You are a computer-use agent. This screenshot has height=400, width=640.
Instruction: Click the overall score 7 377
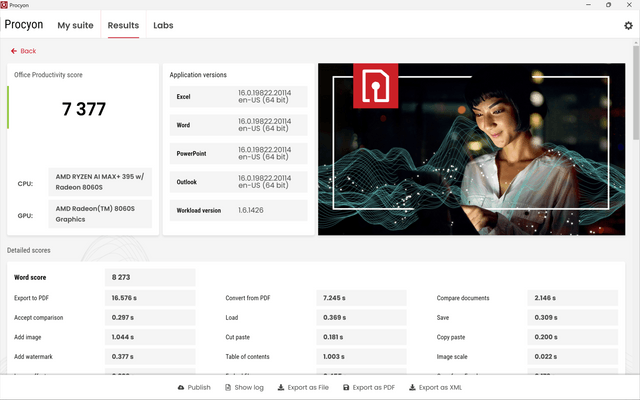[x=84, y=109]
